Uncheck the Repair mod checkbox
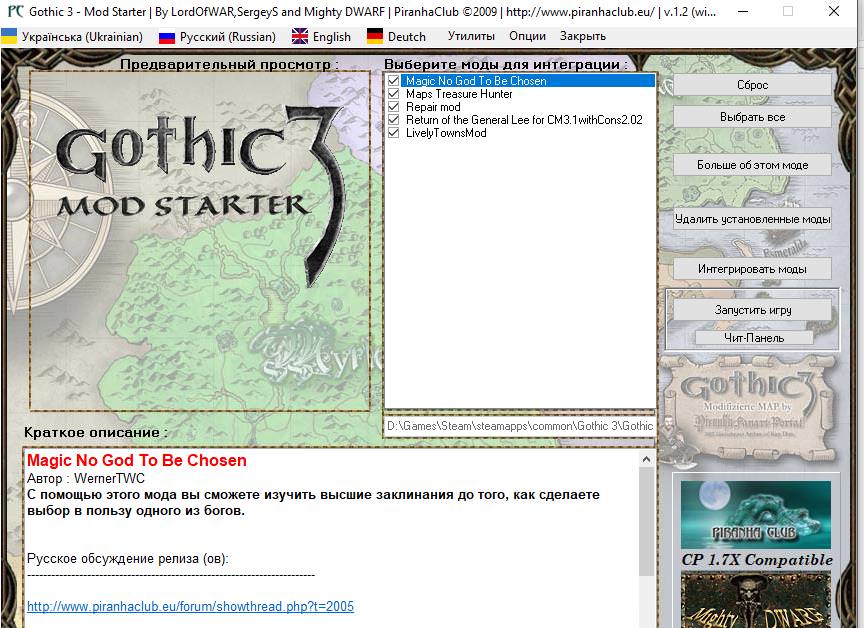The image size is (864, 628). tap(393, 106)
